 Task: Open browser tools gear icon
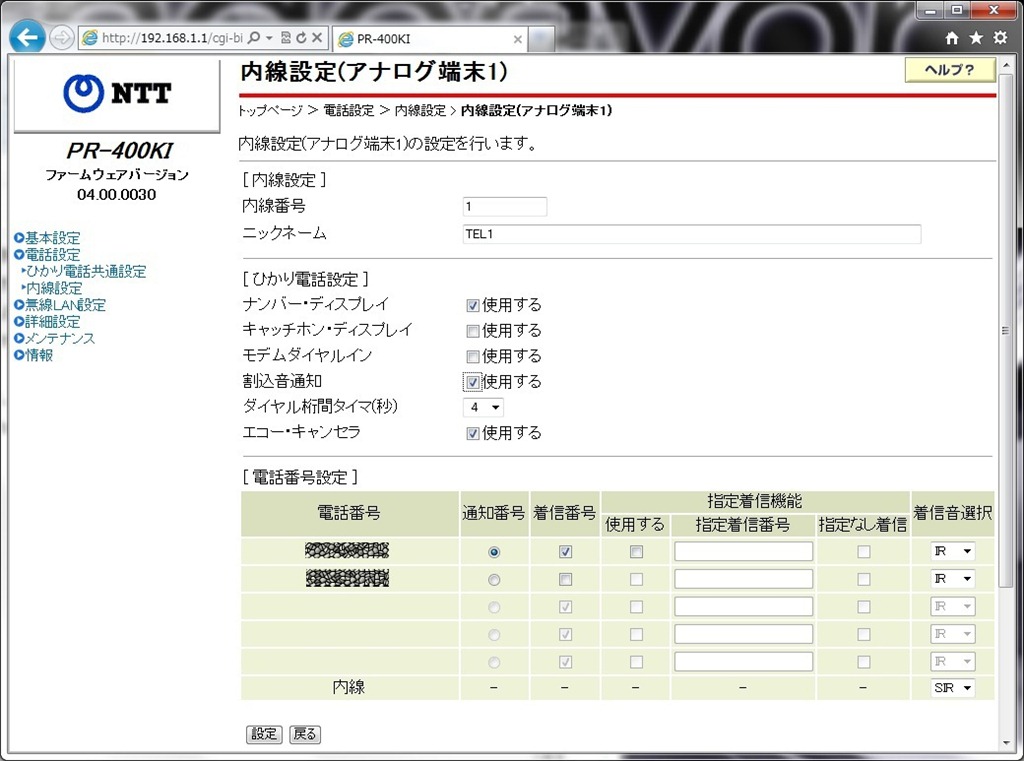[x=1000, y=37]
